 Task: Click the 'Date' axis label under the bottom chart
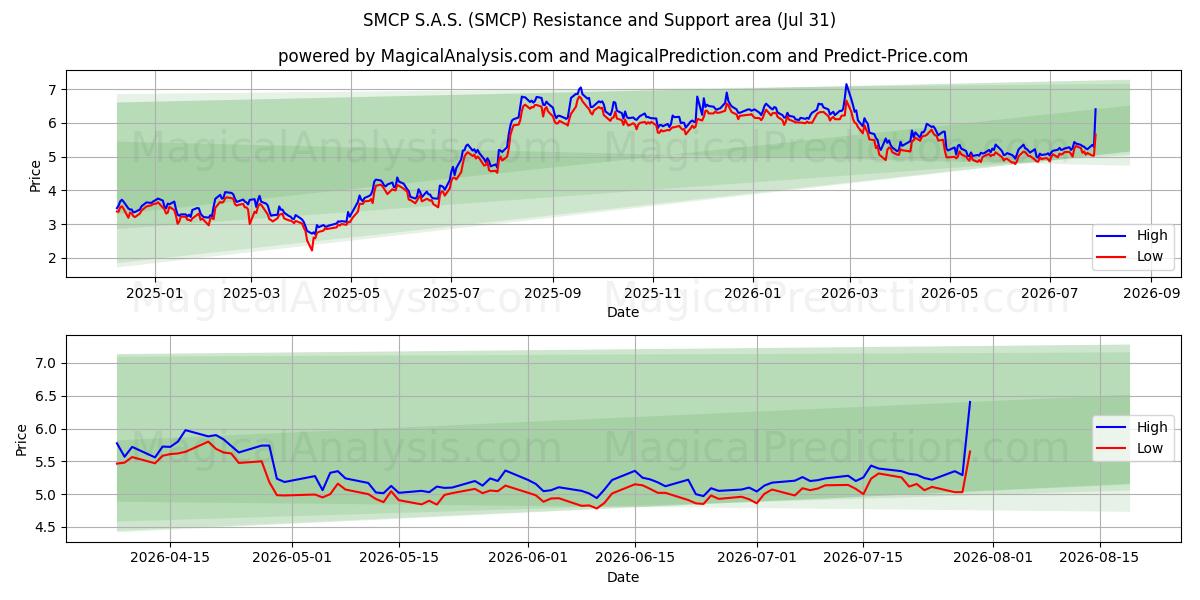pyautogui.click(x=623, y=577)
